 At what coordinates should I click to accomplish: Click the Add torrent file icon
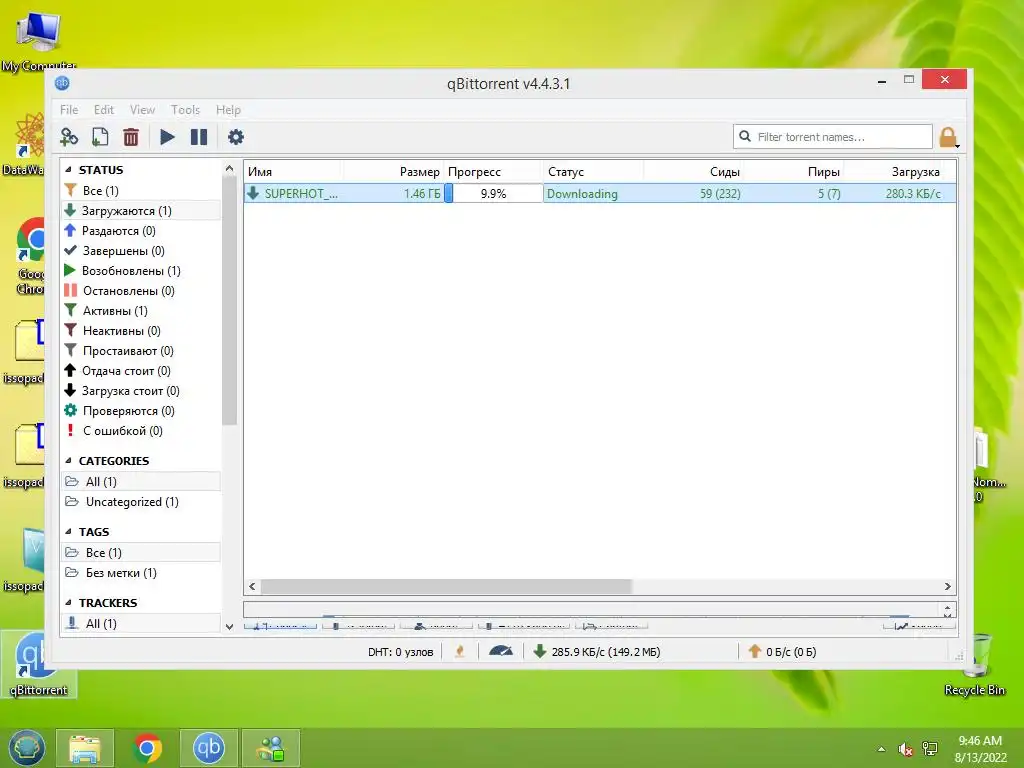coord(100,137)
